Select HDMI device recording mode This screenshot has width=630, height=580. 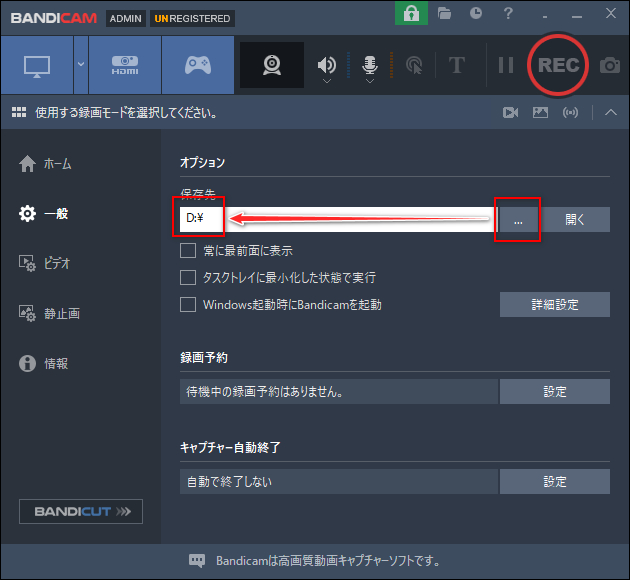pyautogui.click(x=125, y=65)
